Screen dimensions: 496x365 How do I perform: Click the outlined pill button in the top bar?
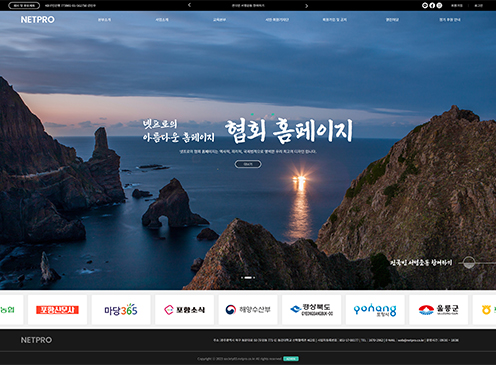point(24,6)
